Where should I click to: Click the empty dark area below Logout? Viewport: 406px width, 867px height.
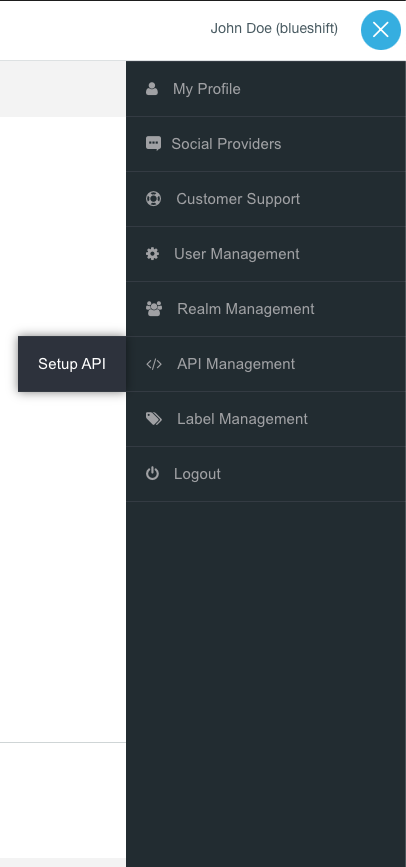pos(266,684)
